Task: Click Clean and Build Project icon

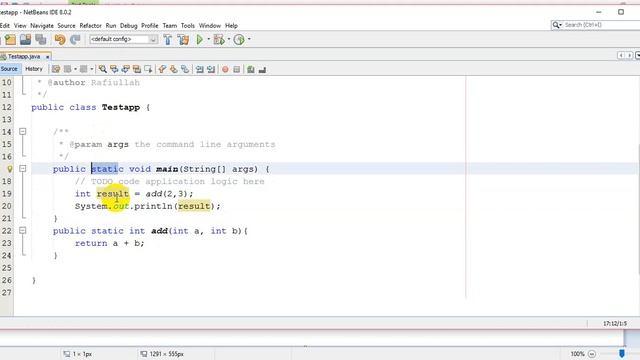Action: [x=183, y=40]
